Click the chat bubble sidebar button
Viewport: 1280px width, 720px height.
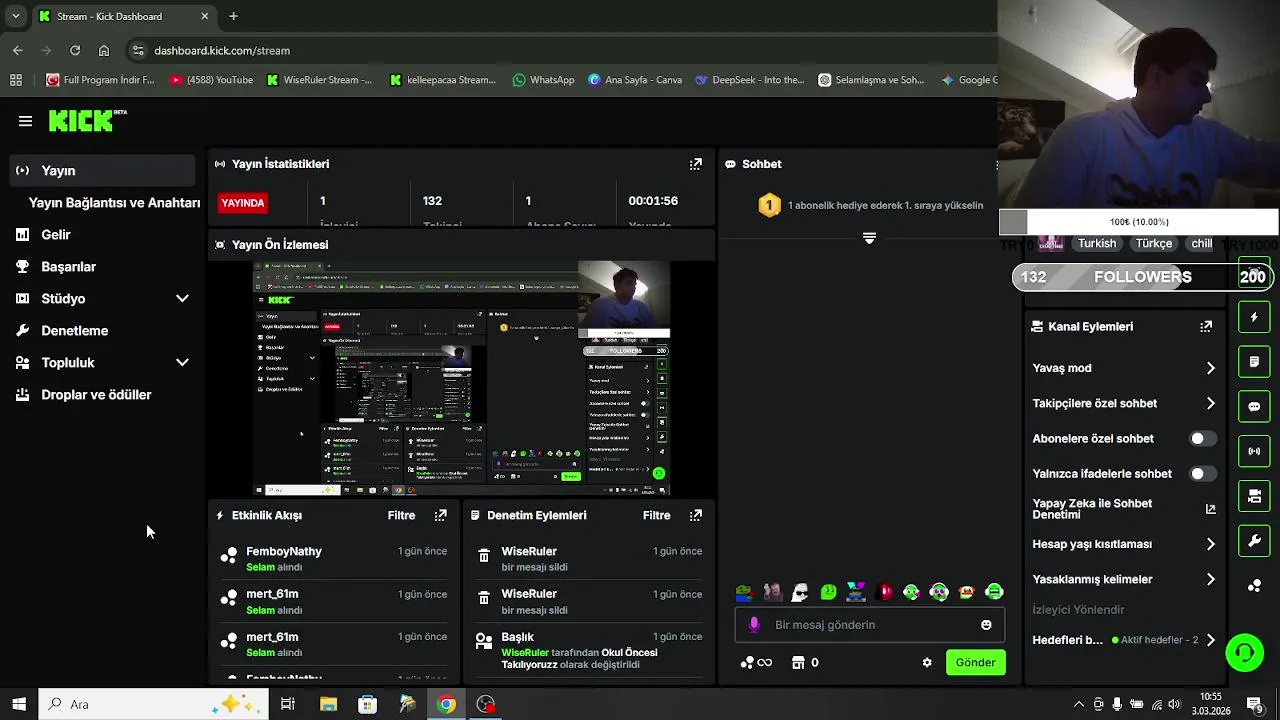point(1254,407)
